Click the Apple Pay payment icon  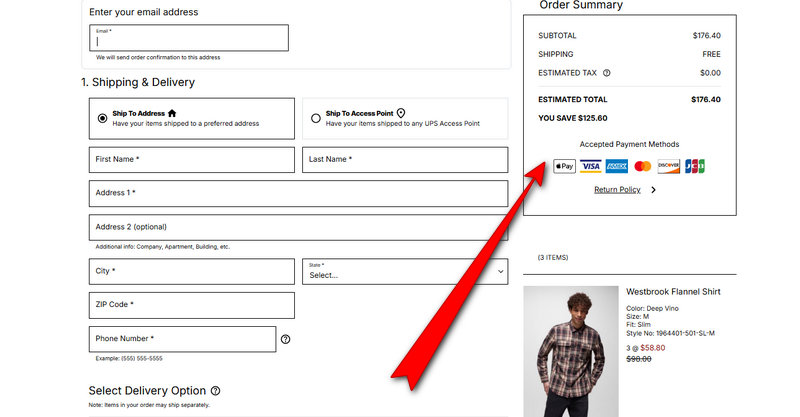tap(565, 166)
